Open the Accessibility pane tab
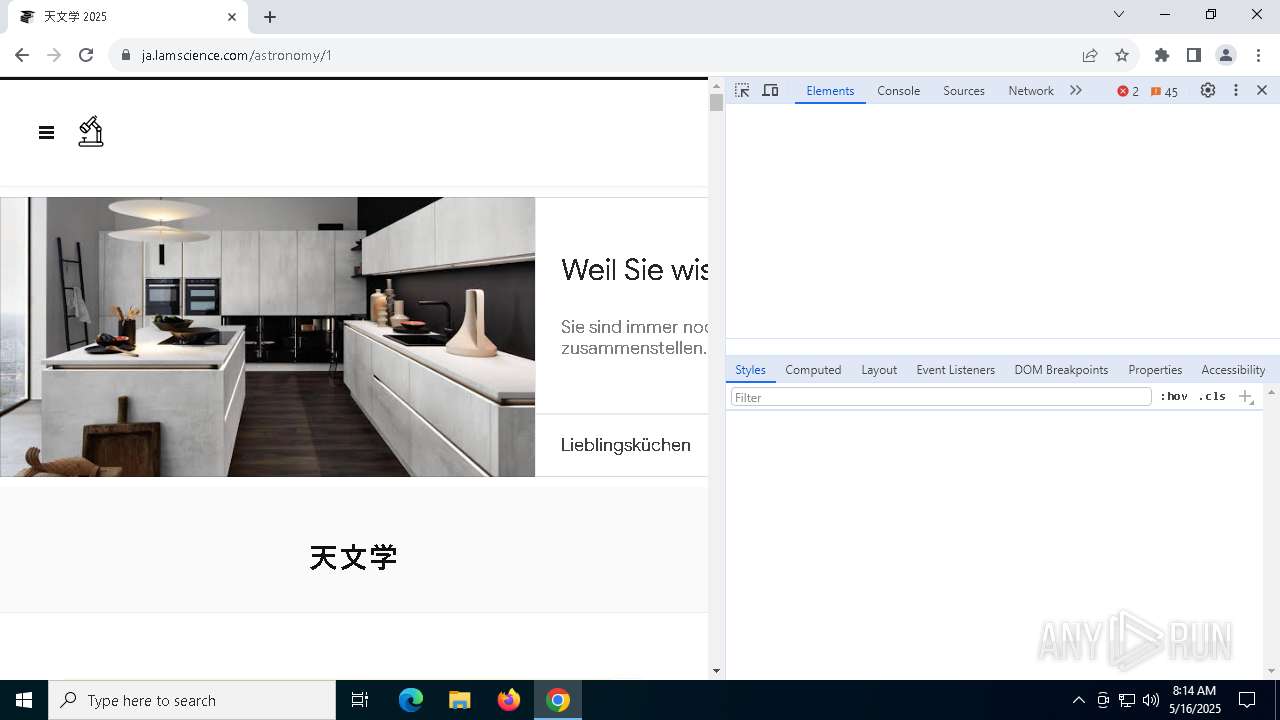 click(x=1233, y=369)
